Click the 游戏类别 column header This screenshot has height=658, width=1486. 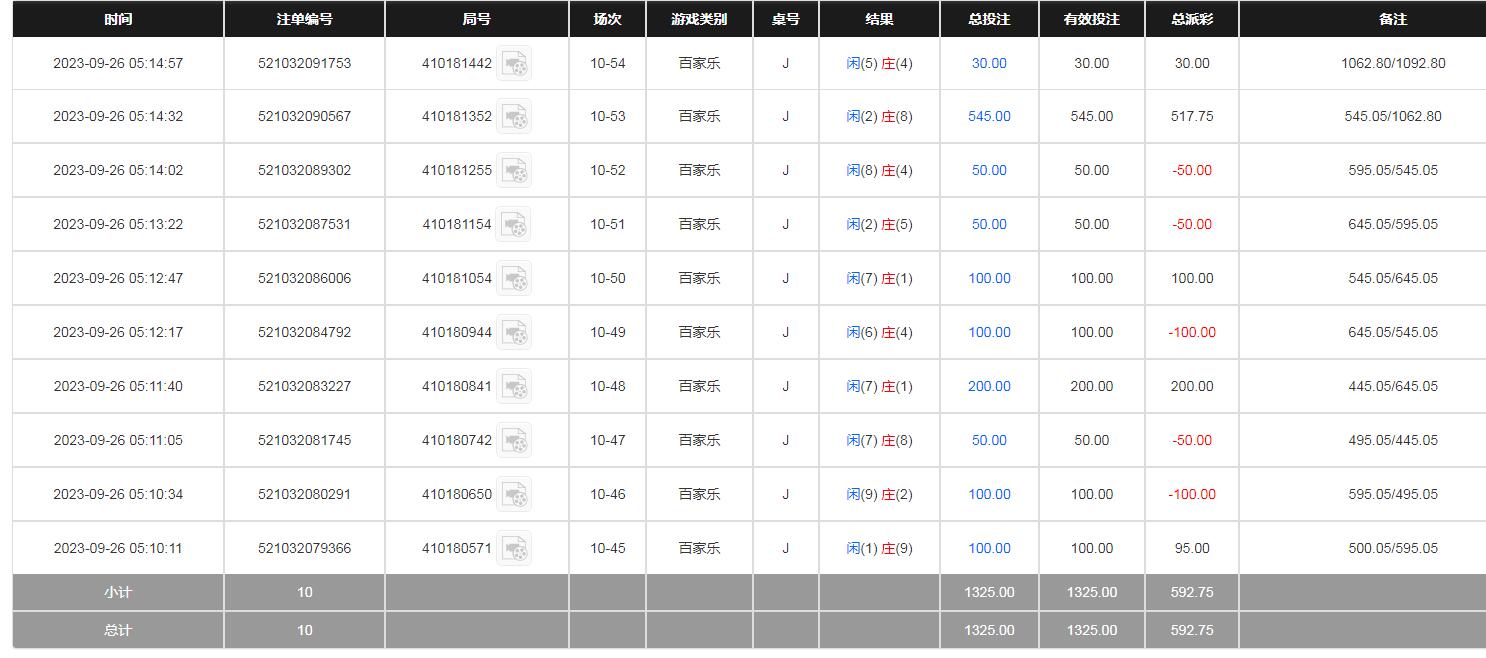(699, 19)
